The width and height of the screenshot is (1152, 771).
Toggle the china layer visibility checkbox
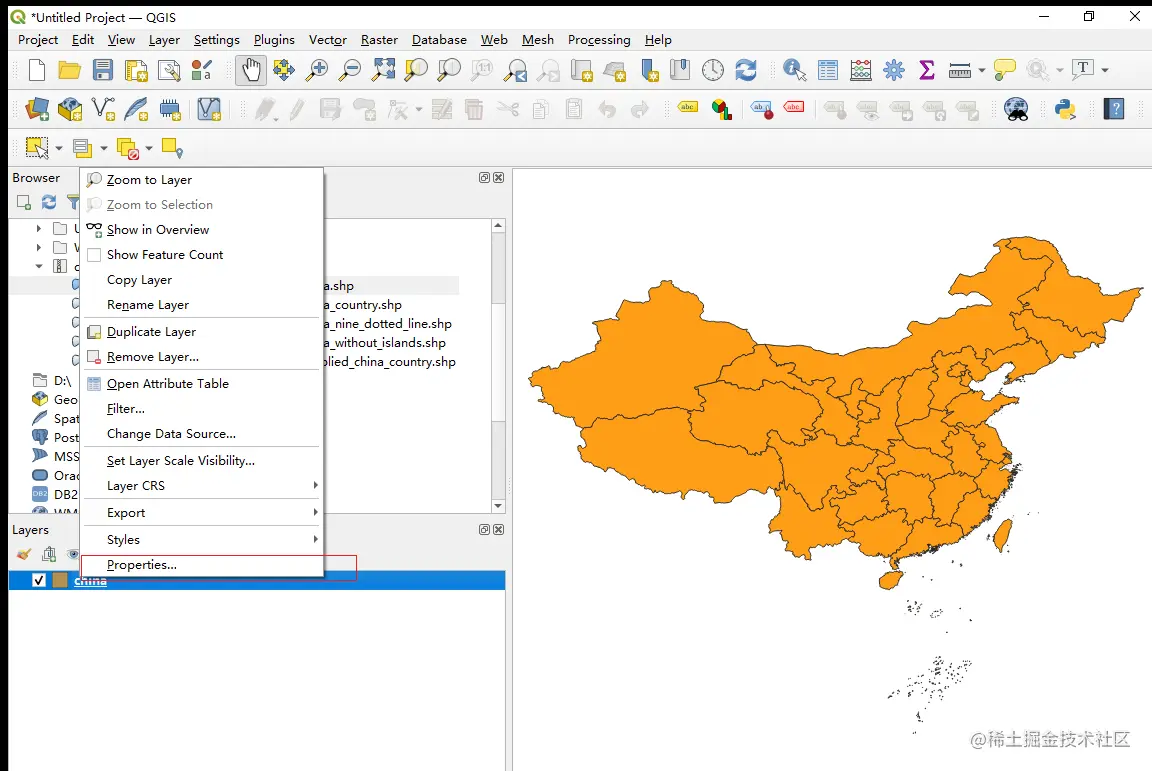coord(39,581)
